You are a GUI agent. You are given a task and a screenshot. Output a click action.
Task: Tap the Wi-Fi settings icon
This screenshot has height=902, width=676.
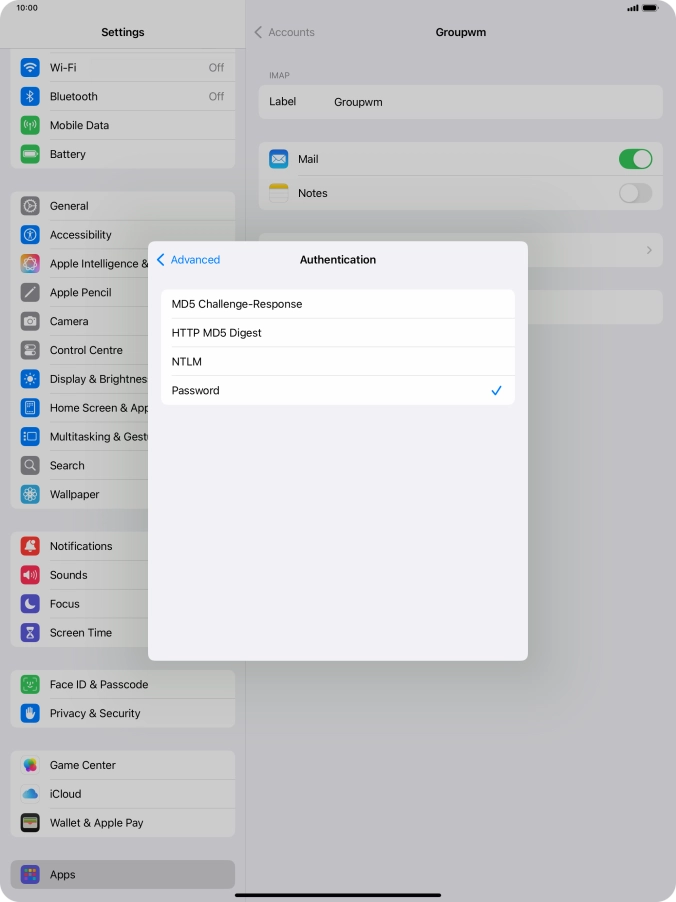(x=30, y=68)
